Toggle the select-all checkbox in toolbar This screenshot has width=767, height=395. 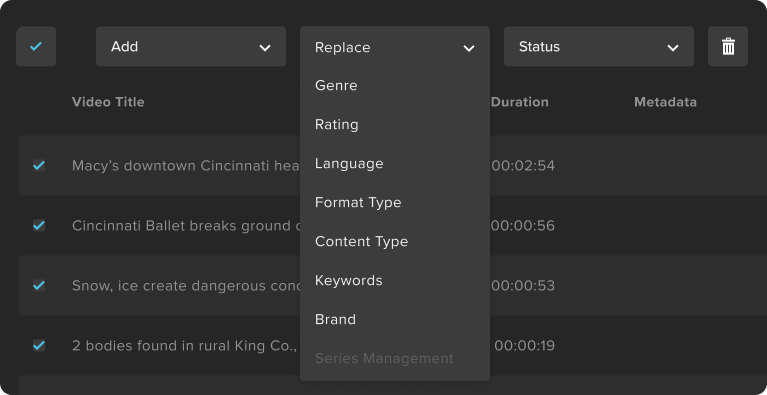[36, 46]
